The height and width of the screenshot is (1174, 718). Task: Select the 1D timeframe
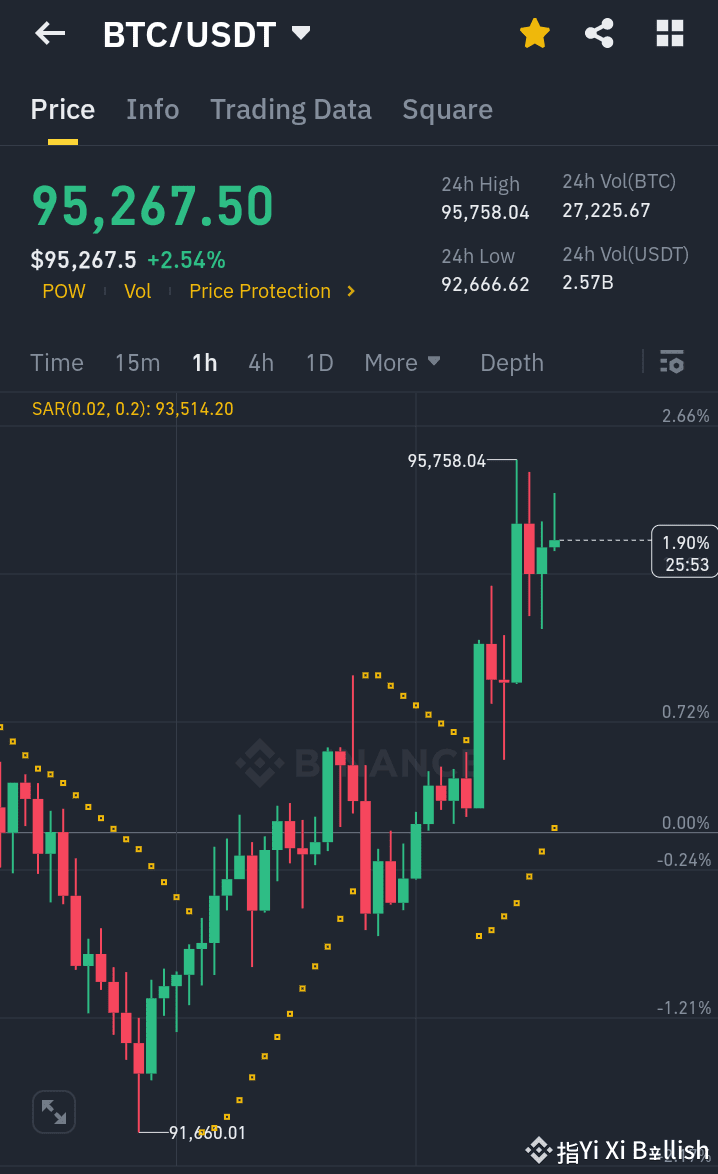(319, 362)
